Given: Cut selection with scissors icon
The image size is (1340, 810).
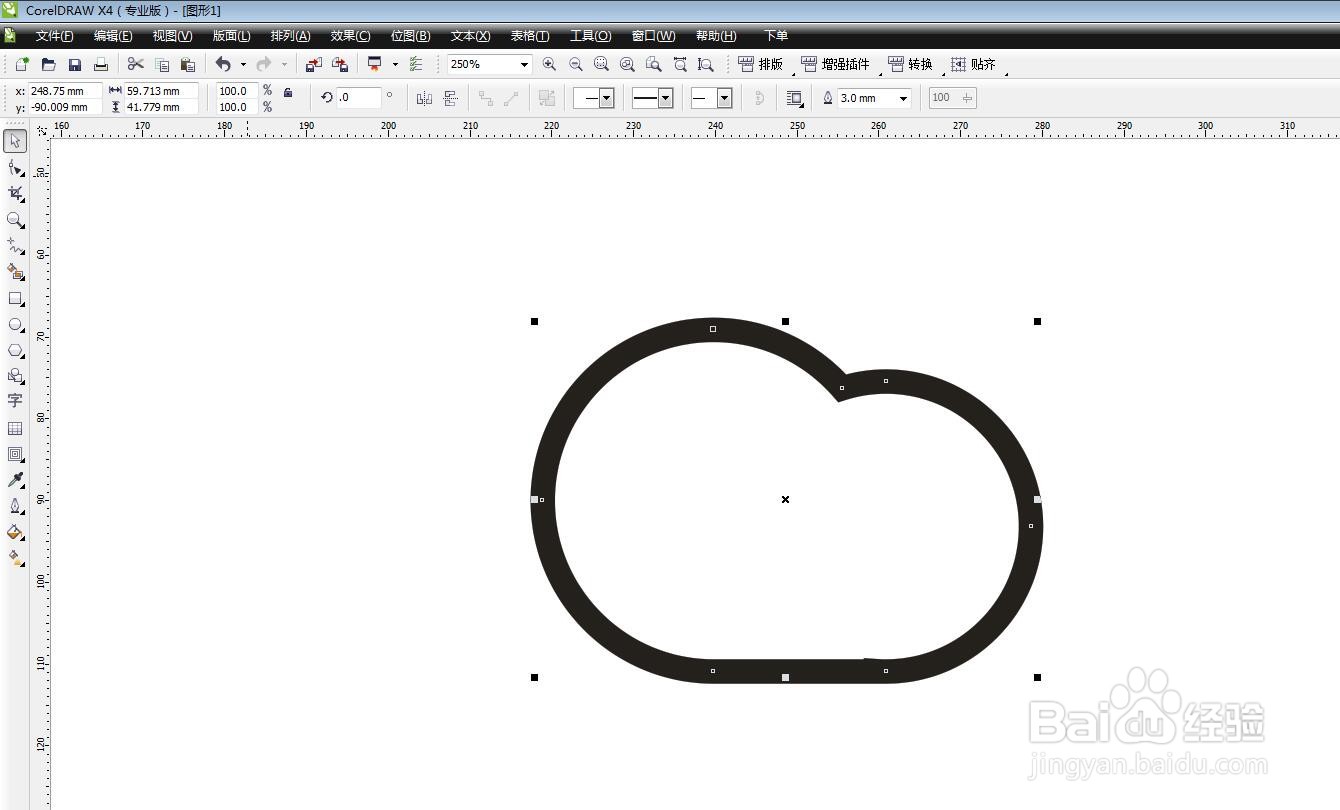Looking at the screenshot, I should click(136, 64).
